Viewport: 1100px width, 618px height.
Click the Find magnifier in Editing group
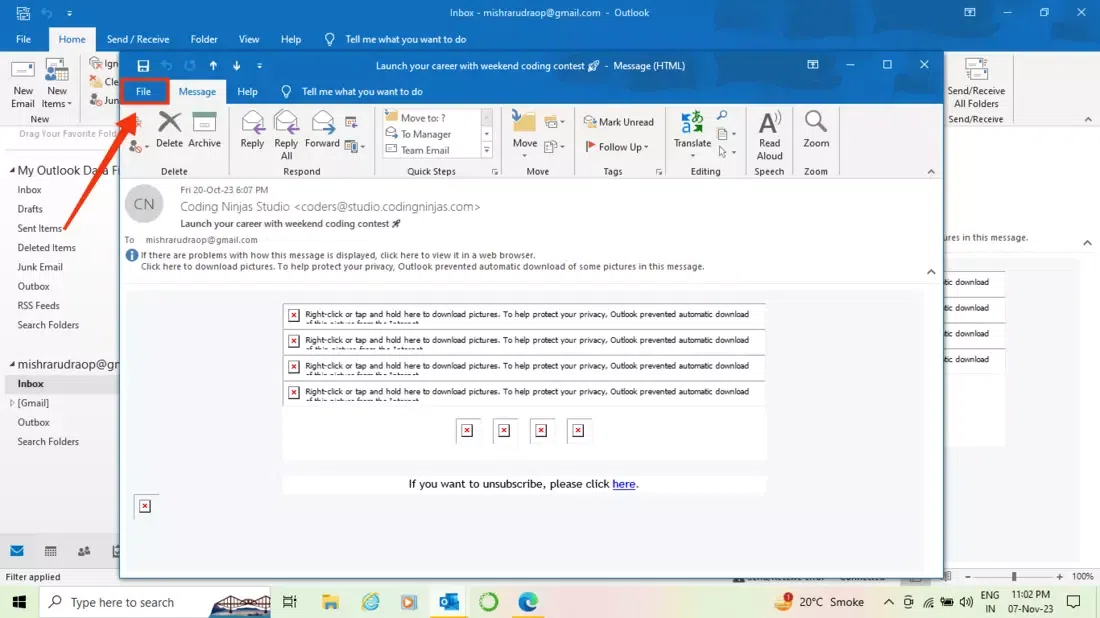pyautogui.click(x=722, y=116)
